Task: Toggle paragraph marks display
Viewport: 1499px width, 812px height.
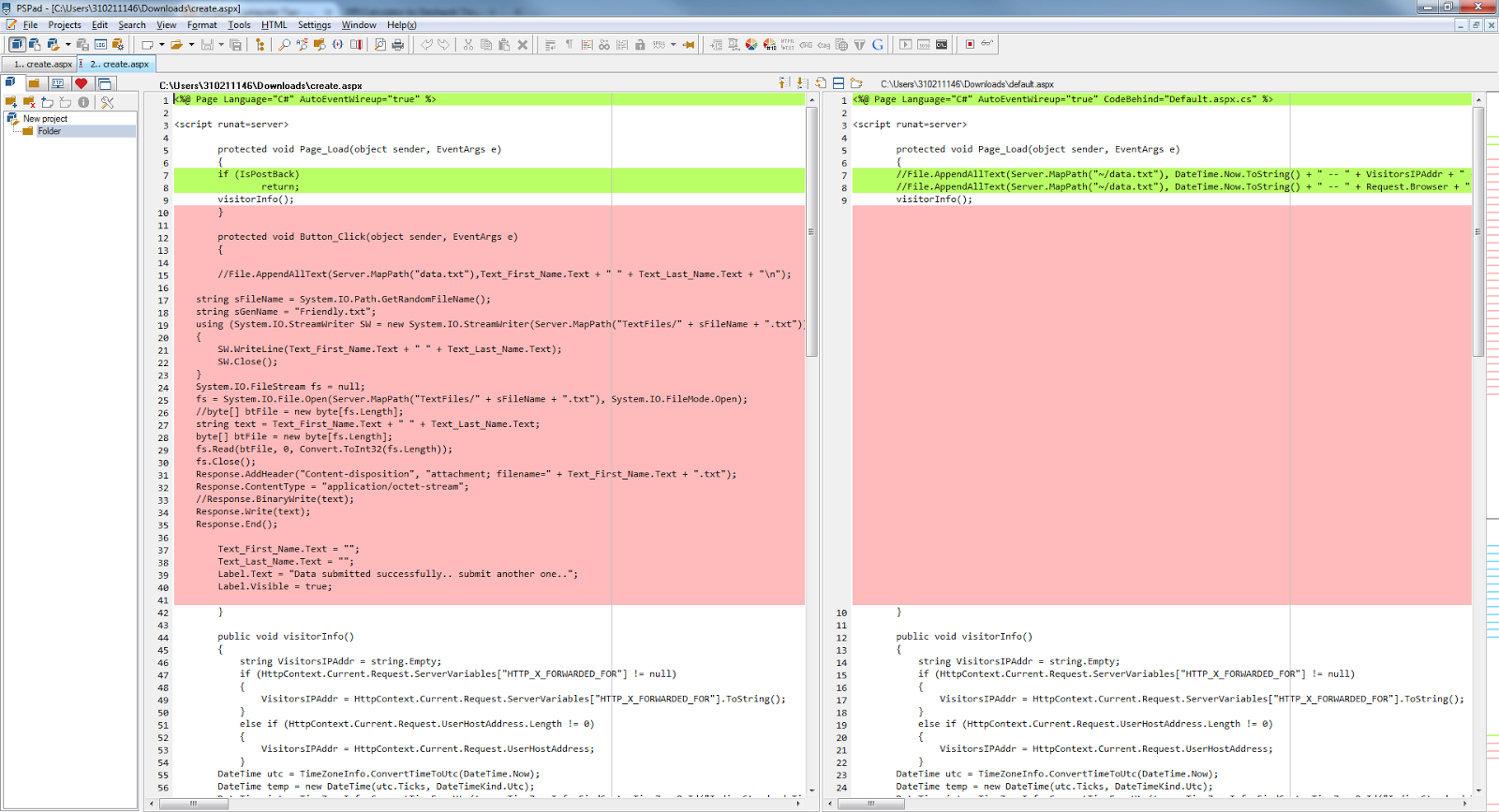Action: point(569,44)
